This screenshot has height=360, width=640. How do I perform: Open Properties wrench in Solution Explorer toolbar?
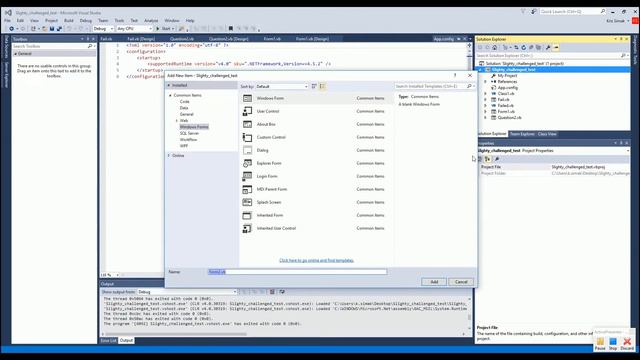click(x=548, y=48)
